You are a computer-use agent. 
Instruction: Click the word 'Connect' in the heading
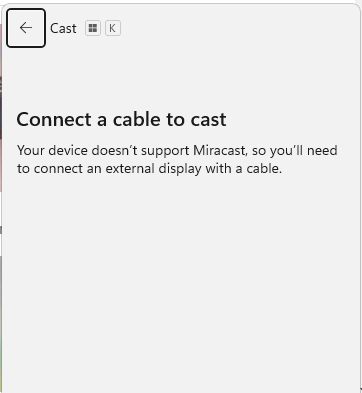click(54, 119)
